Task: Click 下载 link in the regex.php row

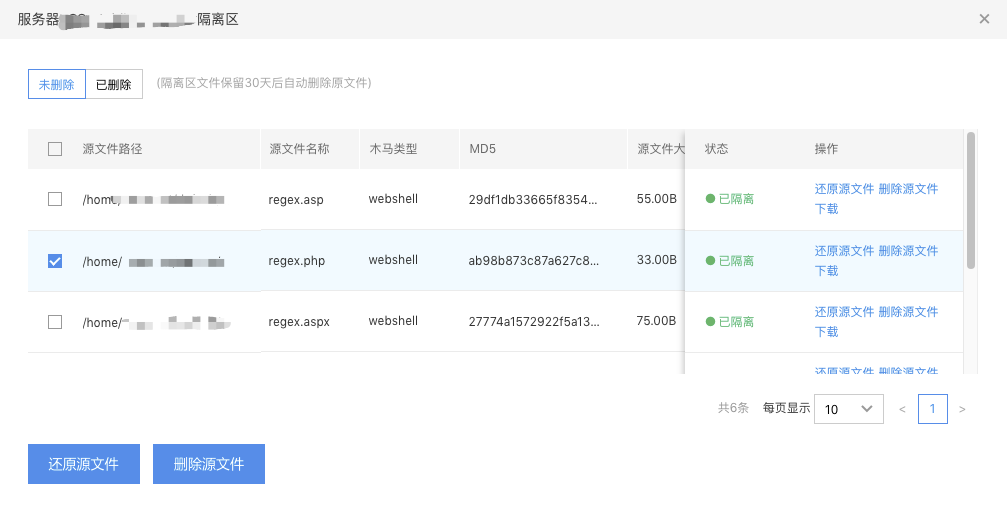Action: (827, 270)
